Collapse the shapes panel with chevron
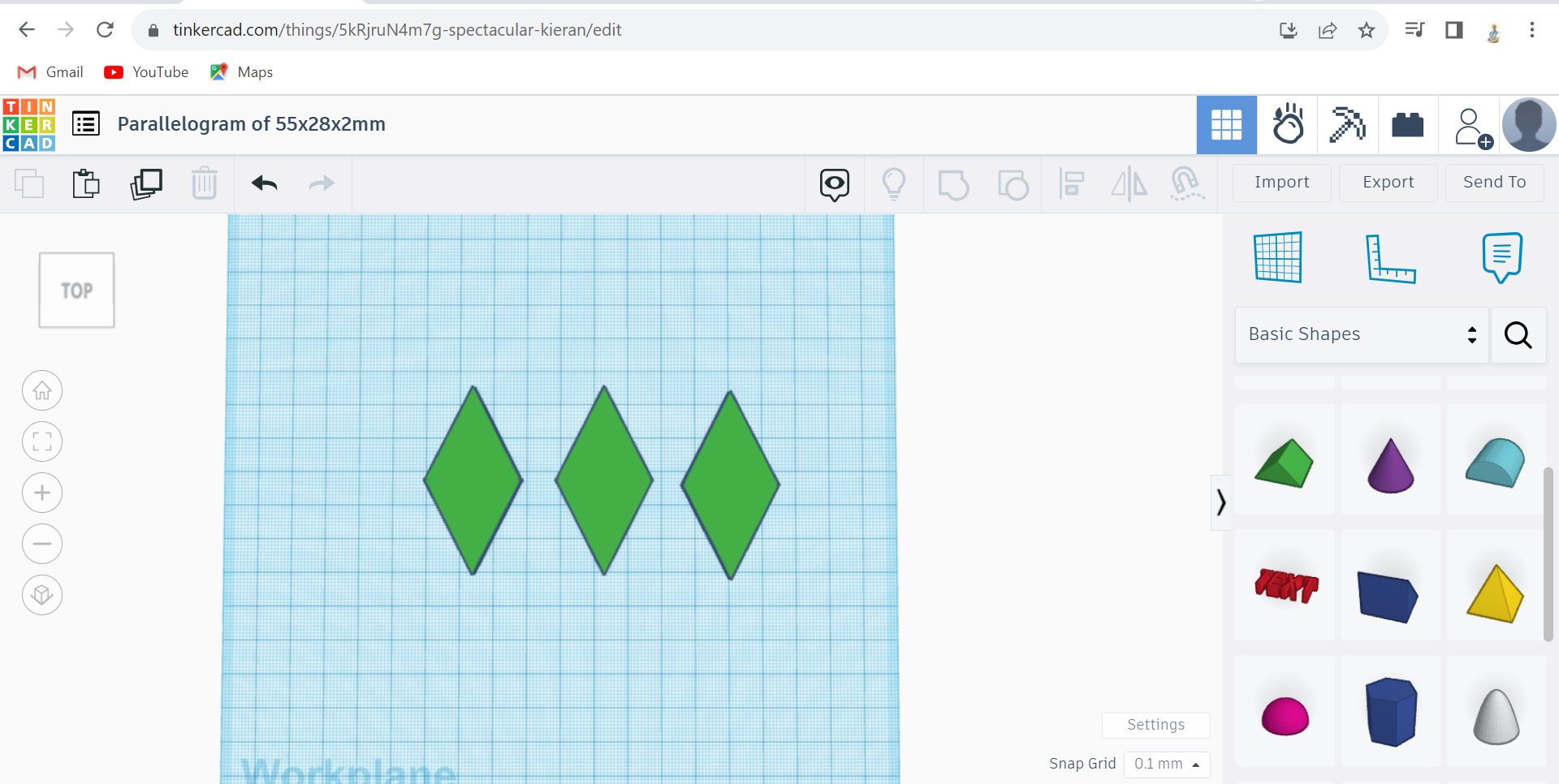1559x784 pixels. [x=1221, y=502]
